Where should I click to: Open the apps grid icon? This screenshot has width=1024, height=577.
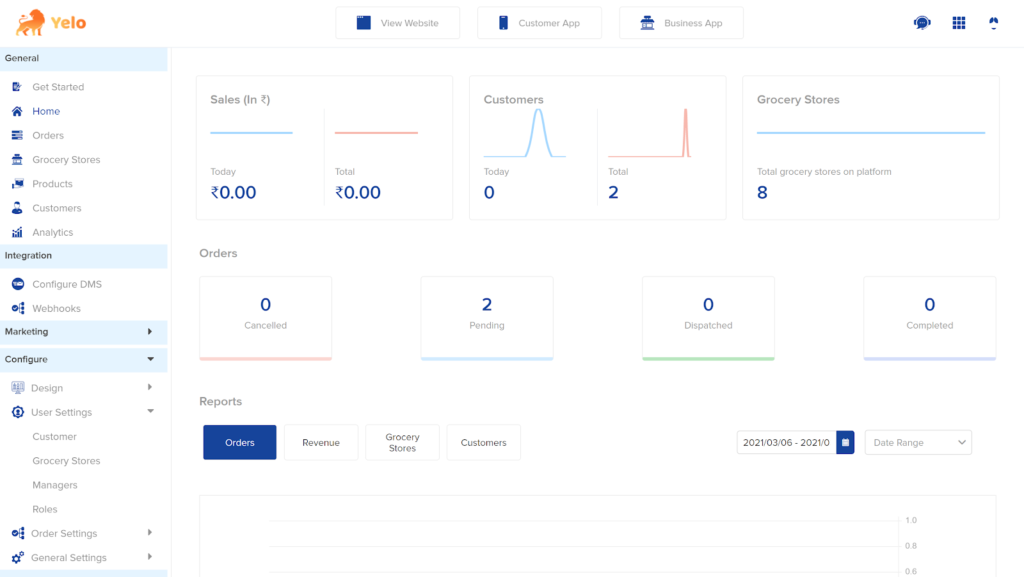point(959,23)
